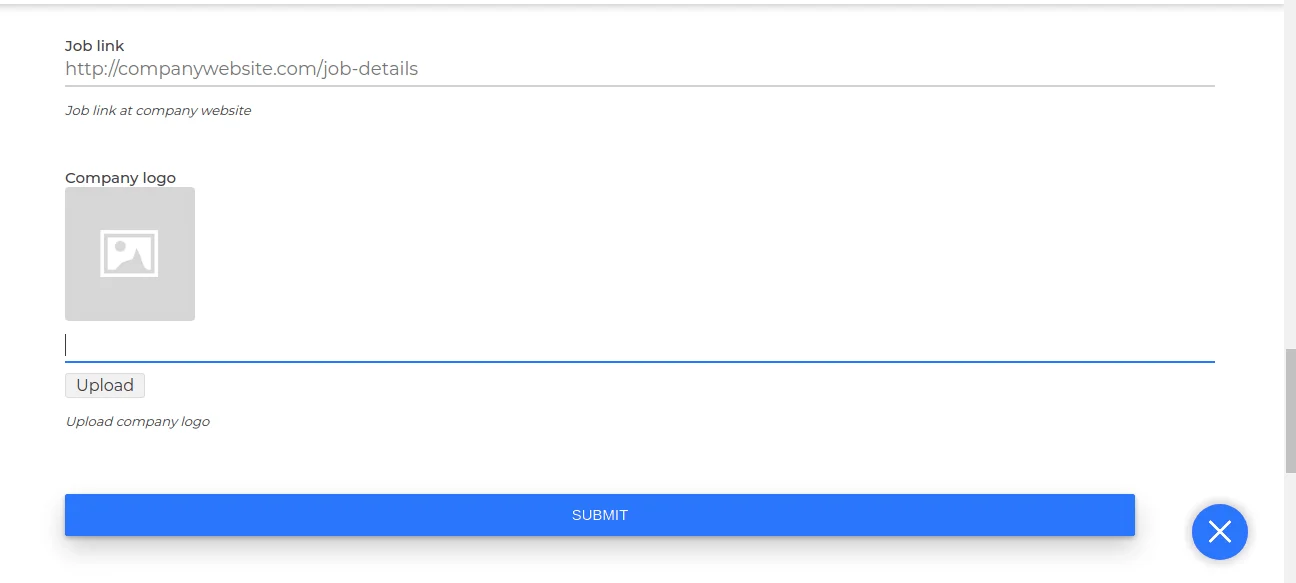Submit the form with the SUBMIT button

pos(599,515)
